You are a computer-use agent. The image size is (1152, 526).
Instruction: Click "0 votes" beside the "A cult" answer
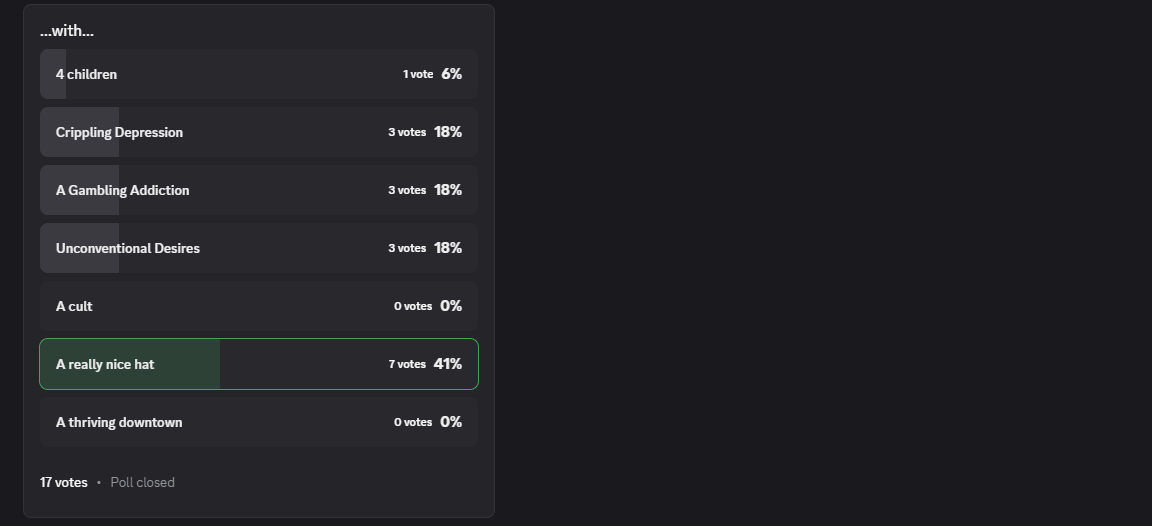pos(413,306)
